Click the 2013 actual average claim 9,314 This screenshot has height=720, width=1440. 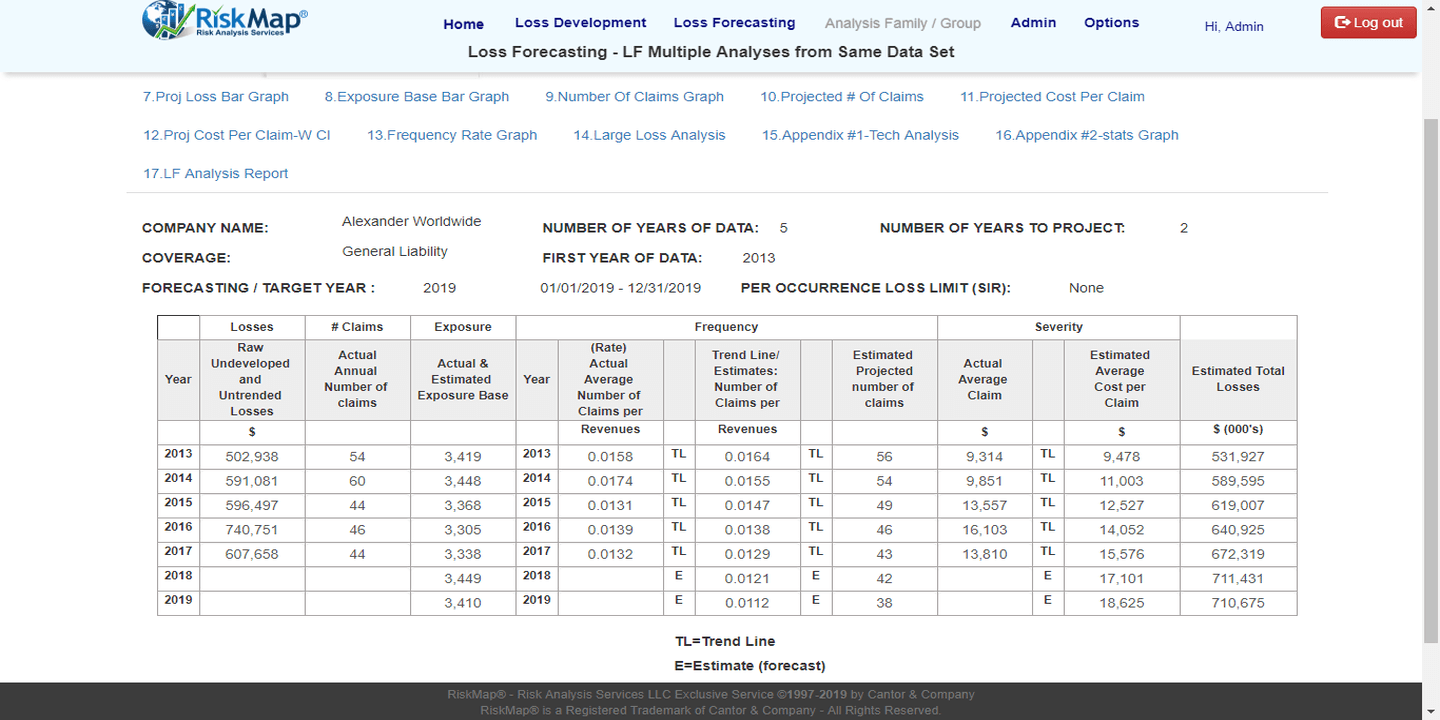coord(985,457)
